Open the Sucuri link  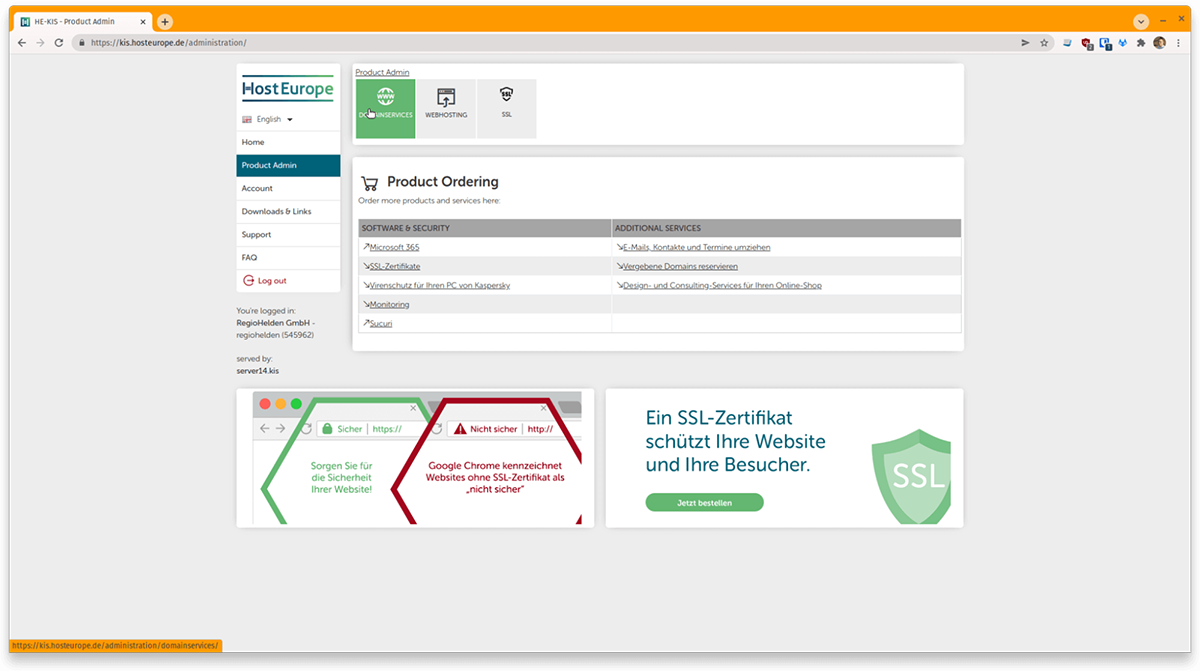click(x=381, y=323)
